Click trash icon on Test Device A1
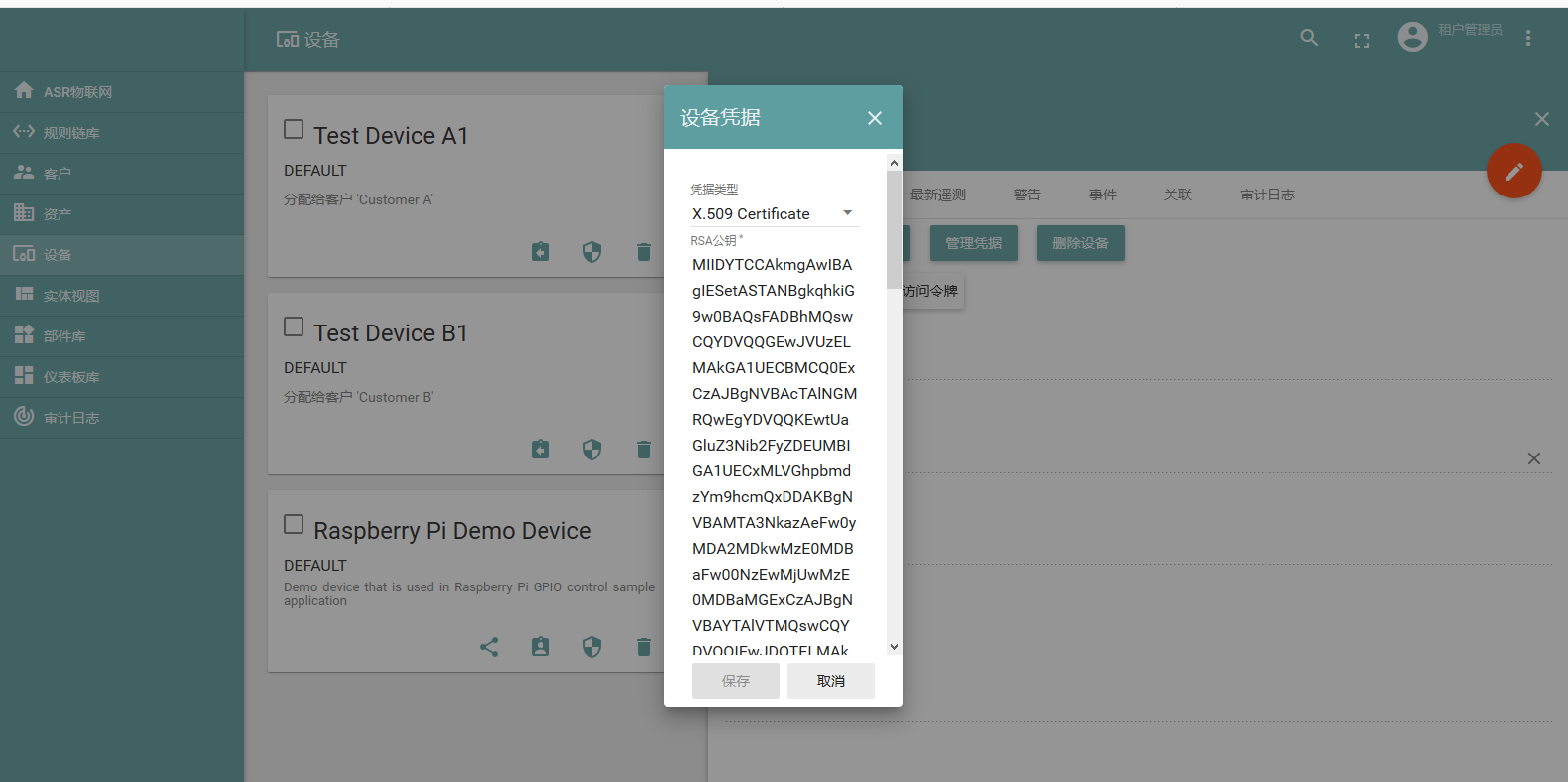The height and width of the screenshot is (782, 1568). click(x=644, y=252)
